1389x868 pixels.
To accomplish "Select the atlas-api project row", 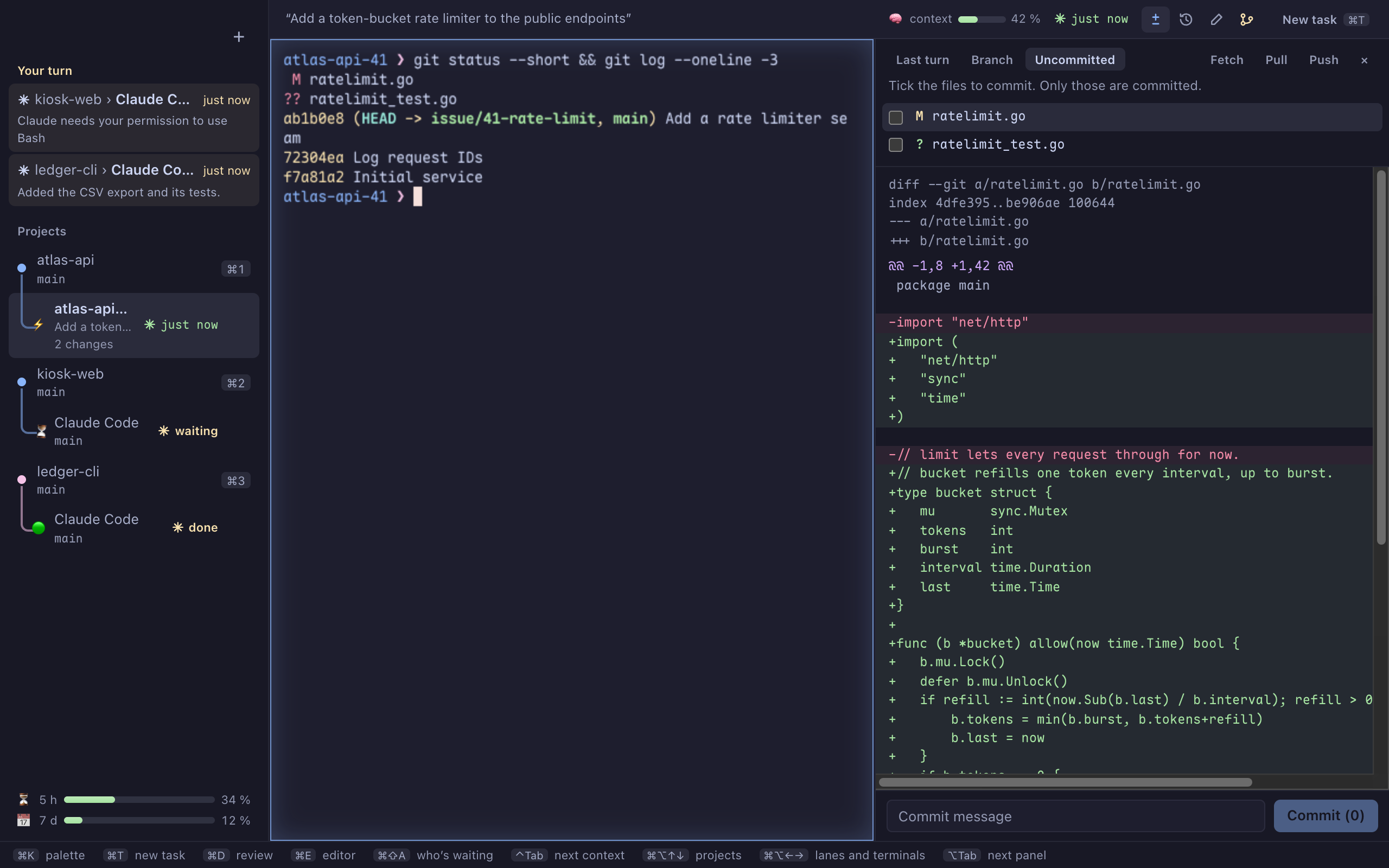I will click(x=133, y=269).
